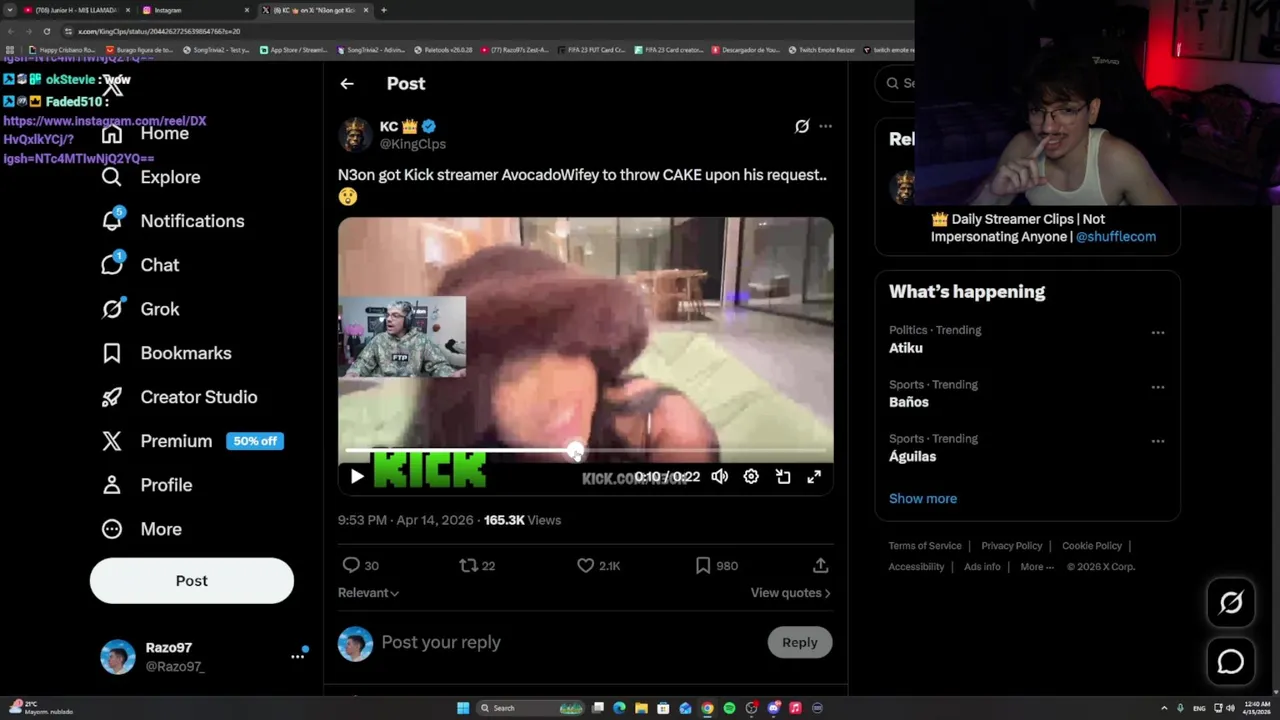Open Cookie Policy footer link
Screen dimensions: 1280x720
1092,546
